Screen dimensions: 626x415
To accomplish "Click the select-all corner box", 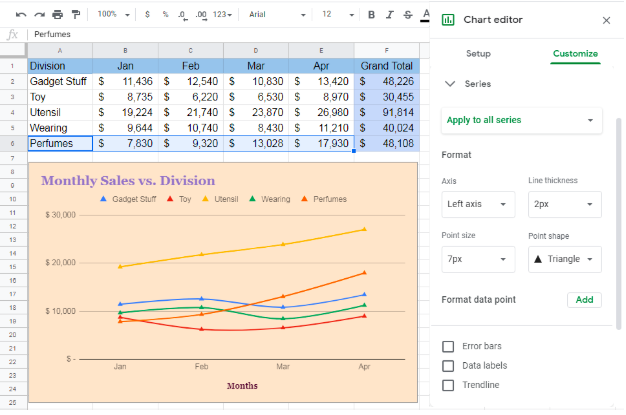I will point(13,50).
